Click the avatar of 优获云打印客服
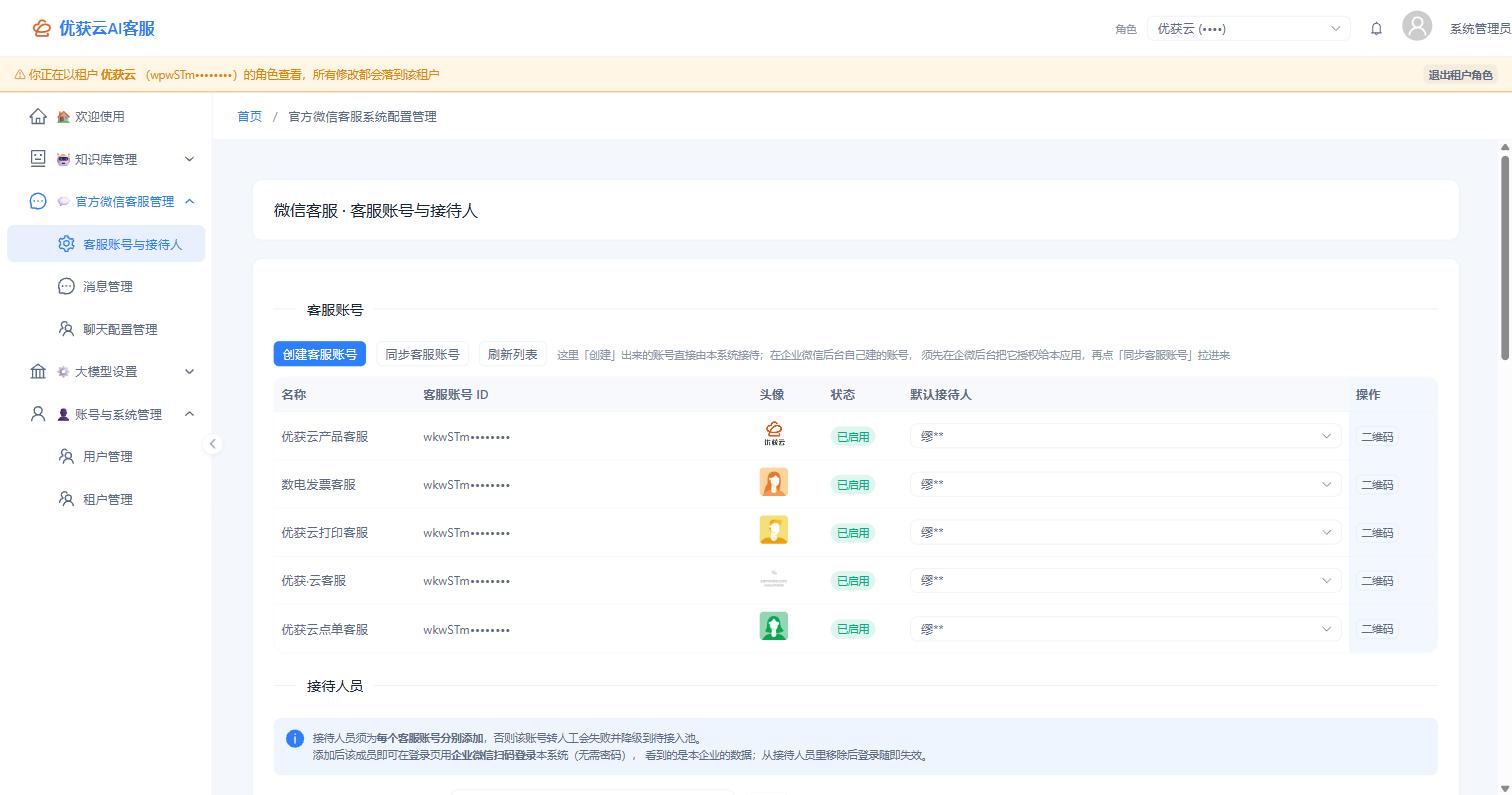 coord(774,530)
